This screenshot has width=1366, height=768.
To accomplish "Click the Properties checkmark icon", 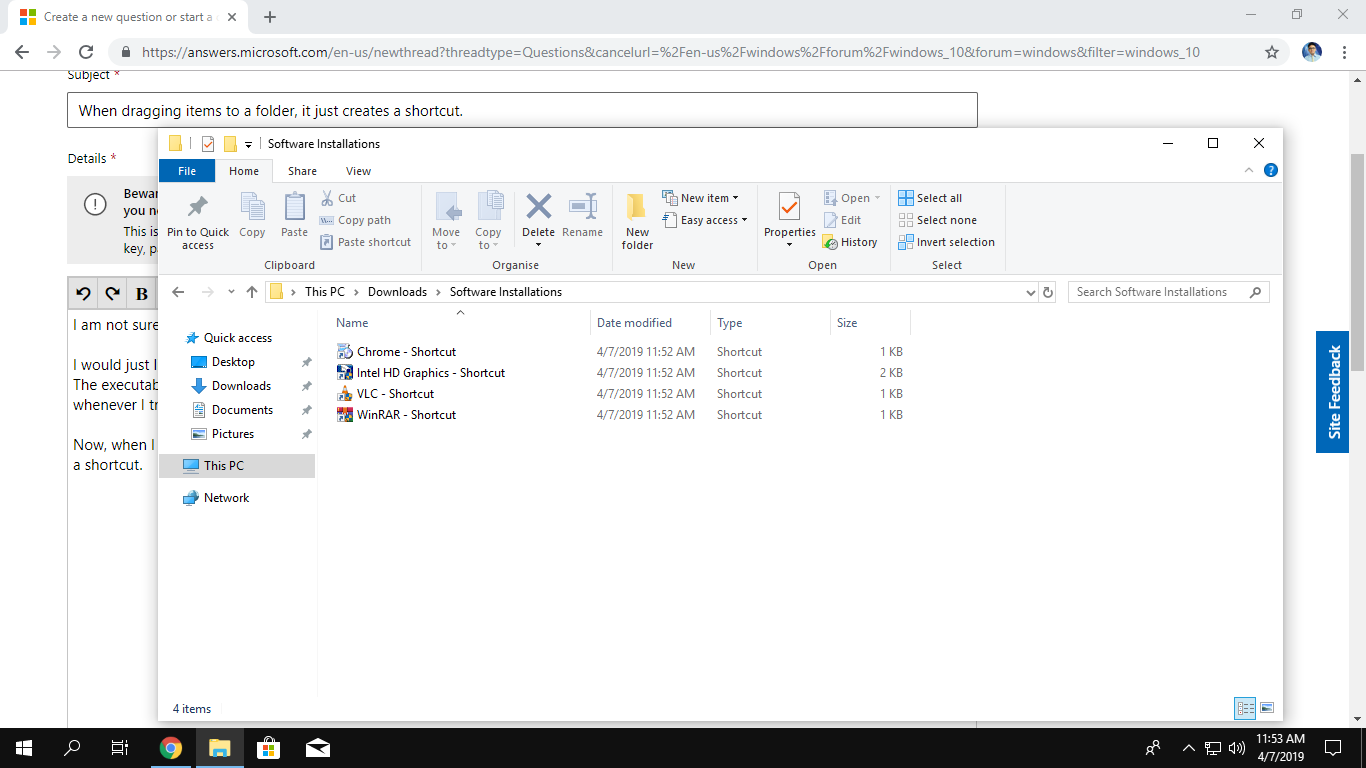I will pyautogui.click(x=789, y=207).
